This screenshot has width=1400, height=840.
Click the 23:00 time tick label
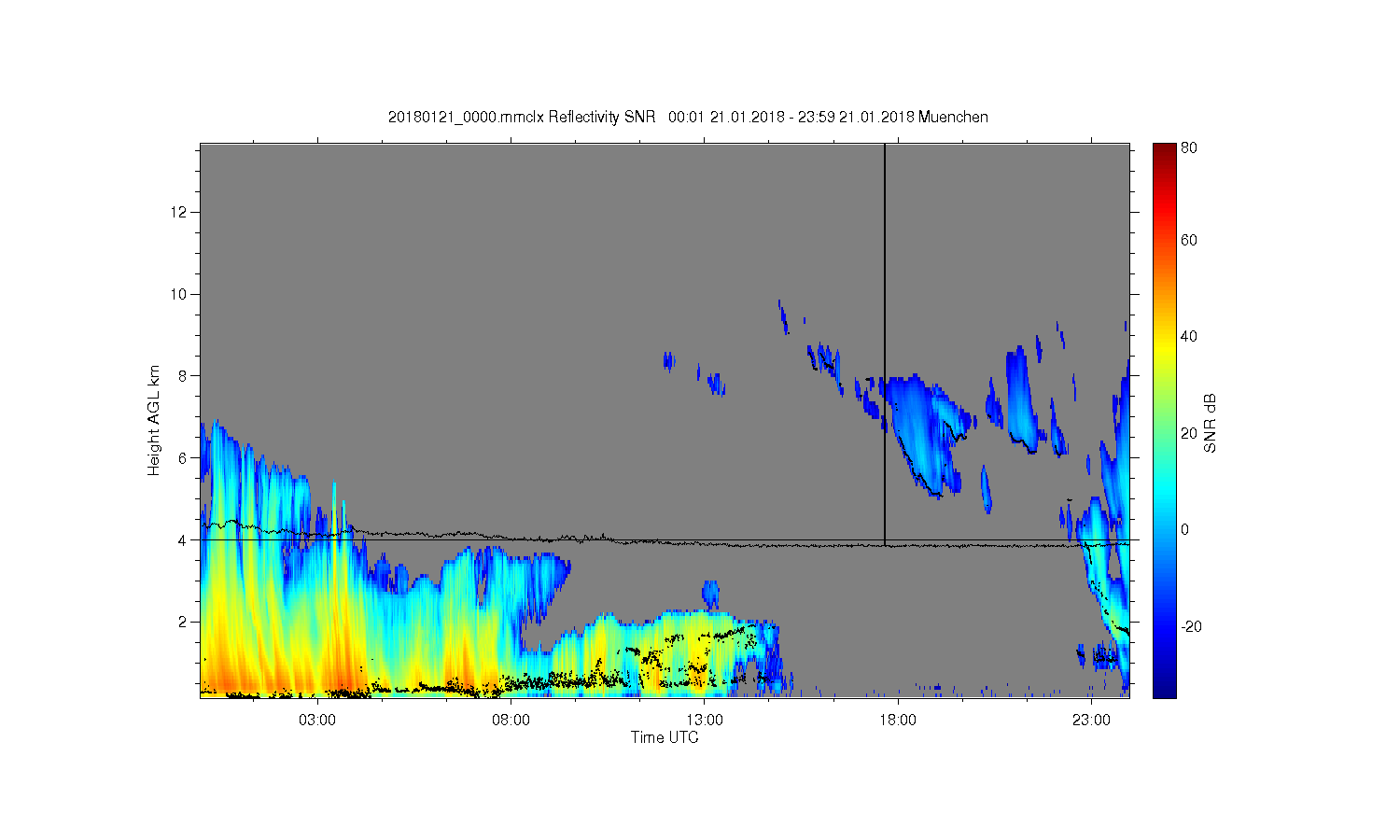tap(1091, 721)
